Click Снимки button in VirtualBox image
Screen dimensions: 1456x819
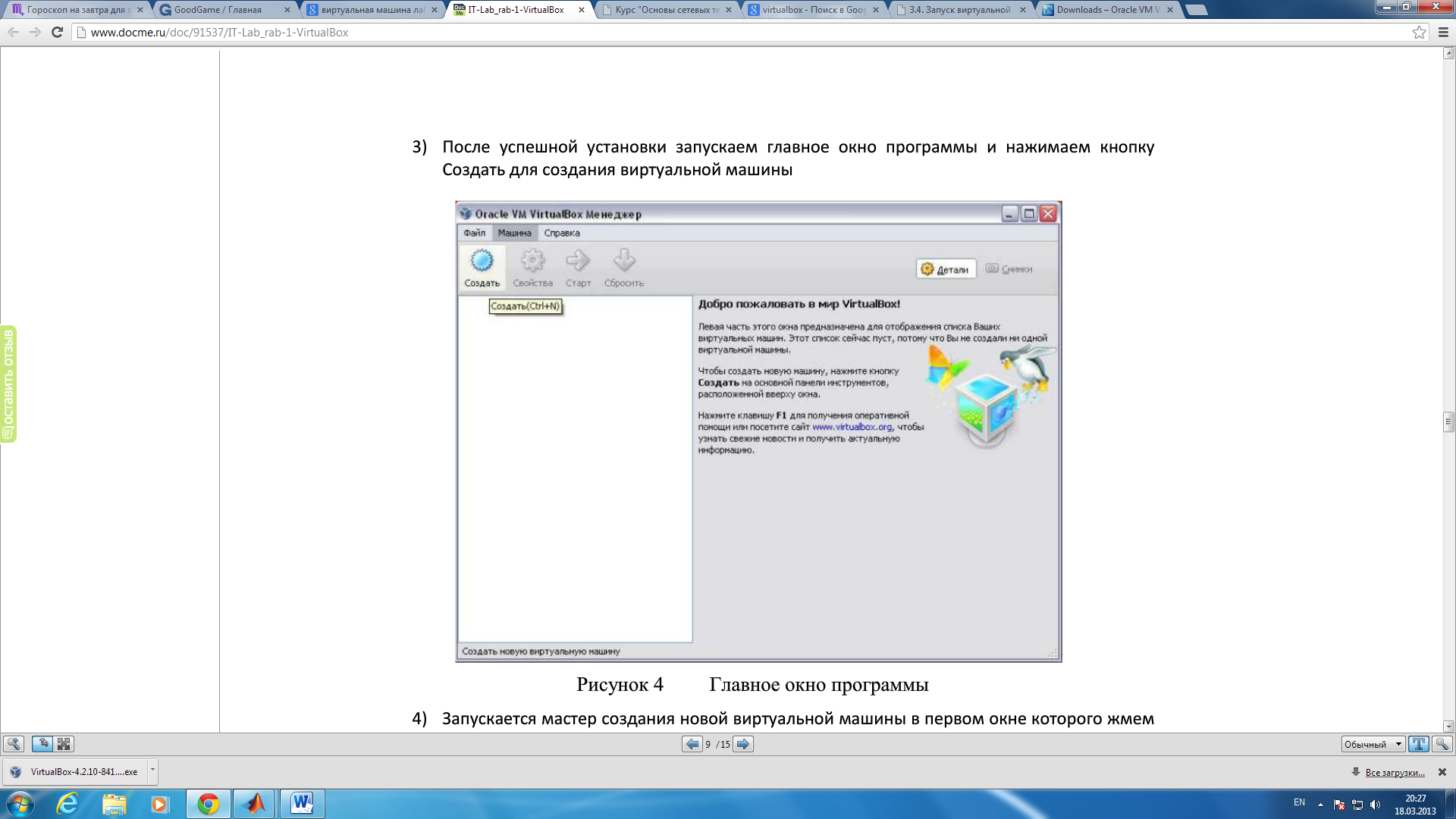tap(1009, 269)
